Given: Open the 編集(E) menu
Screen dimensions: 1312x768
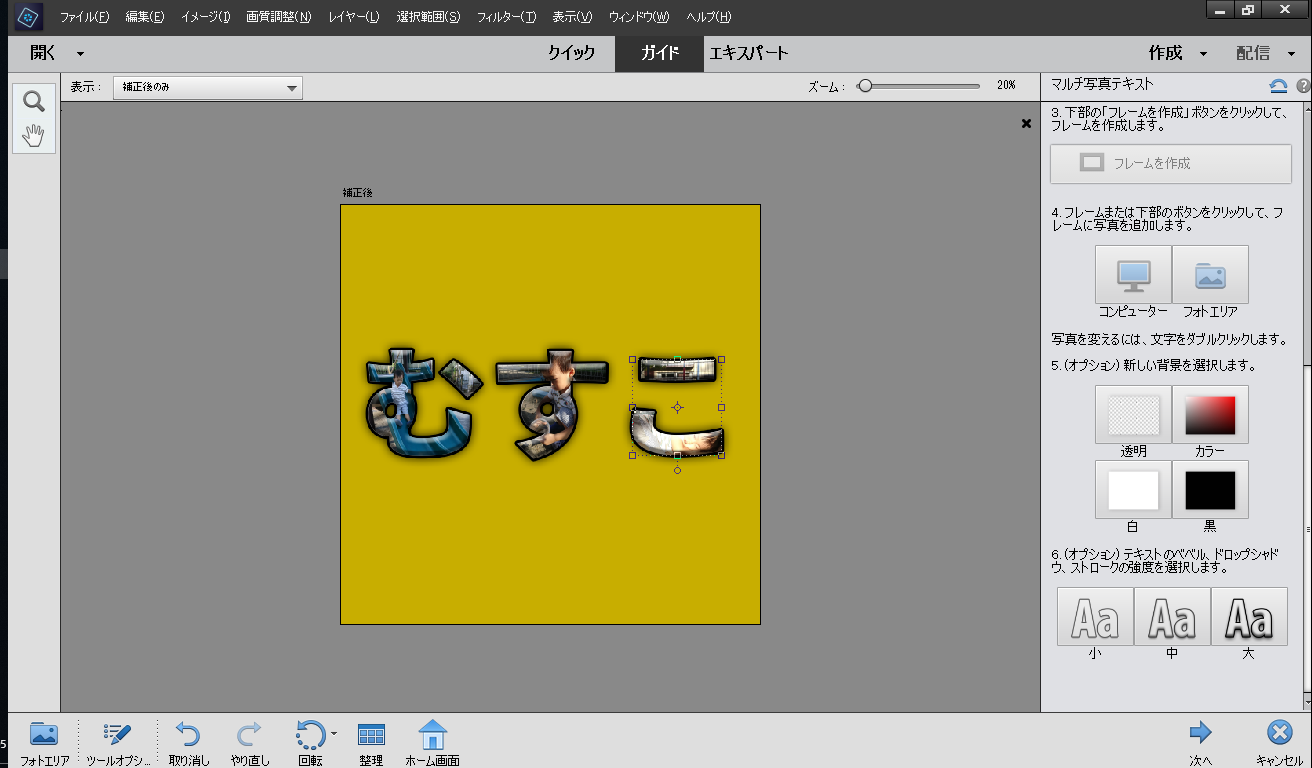Looking at the screenshot, I should coord(145,17).
